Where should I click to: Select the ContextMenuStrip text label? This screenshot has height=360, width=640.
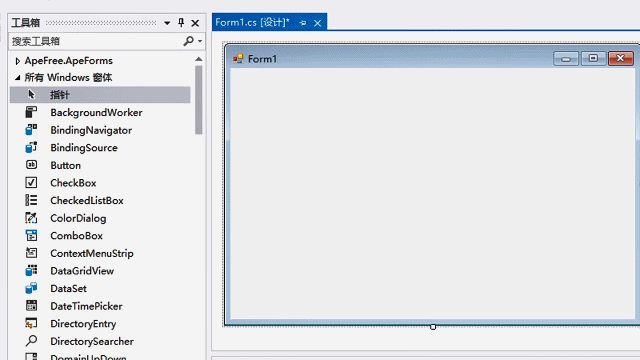coord(92,253)
